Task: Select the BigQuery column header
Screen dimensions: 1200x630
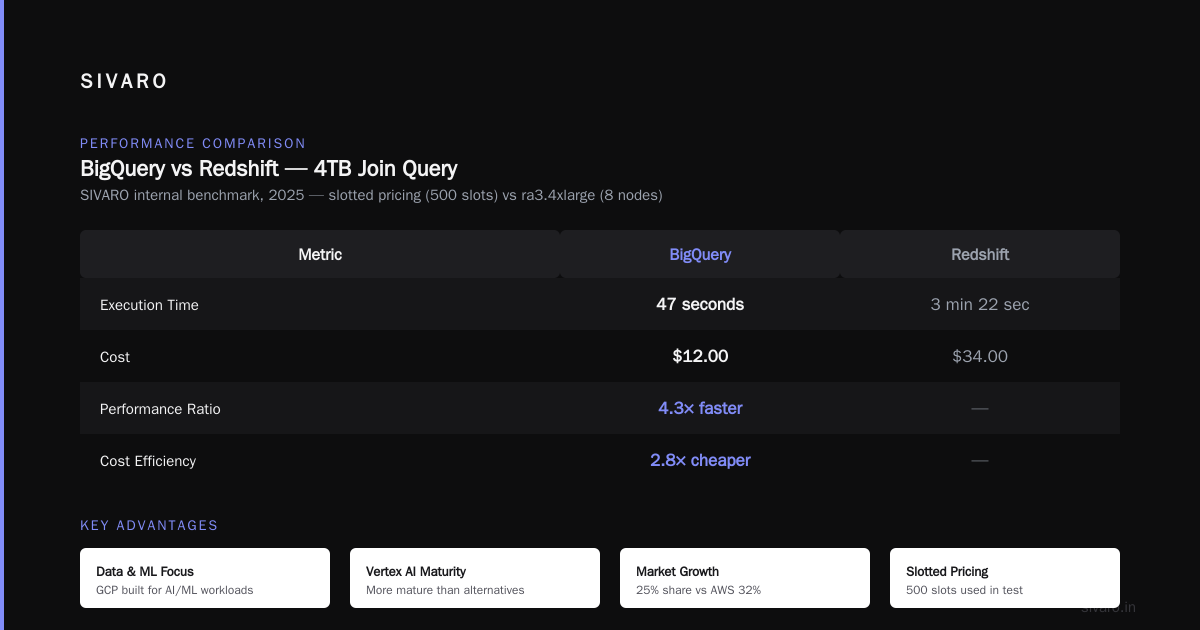Action: click(700, 254)
